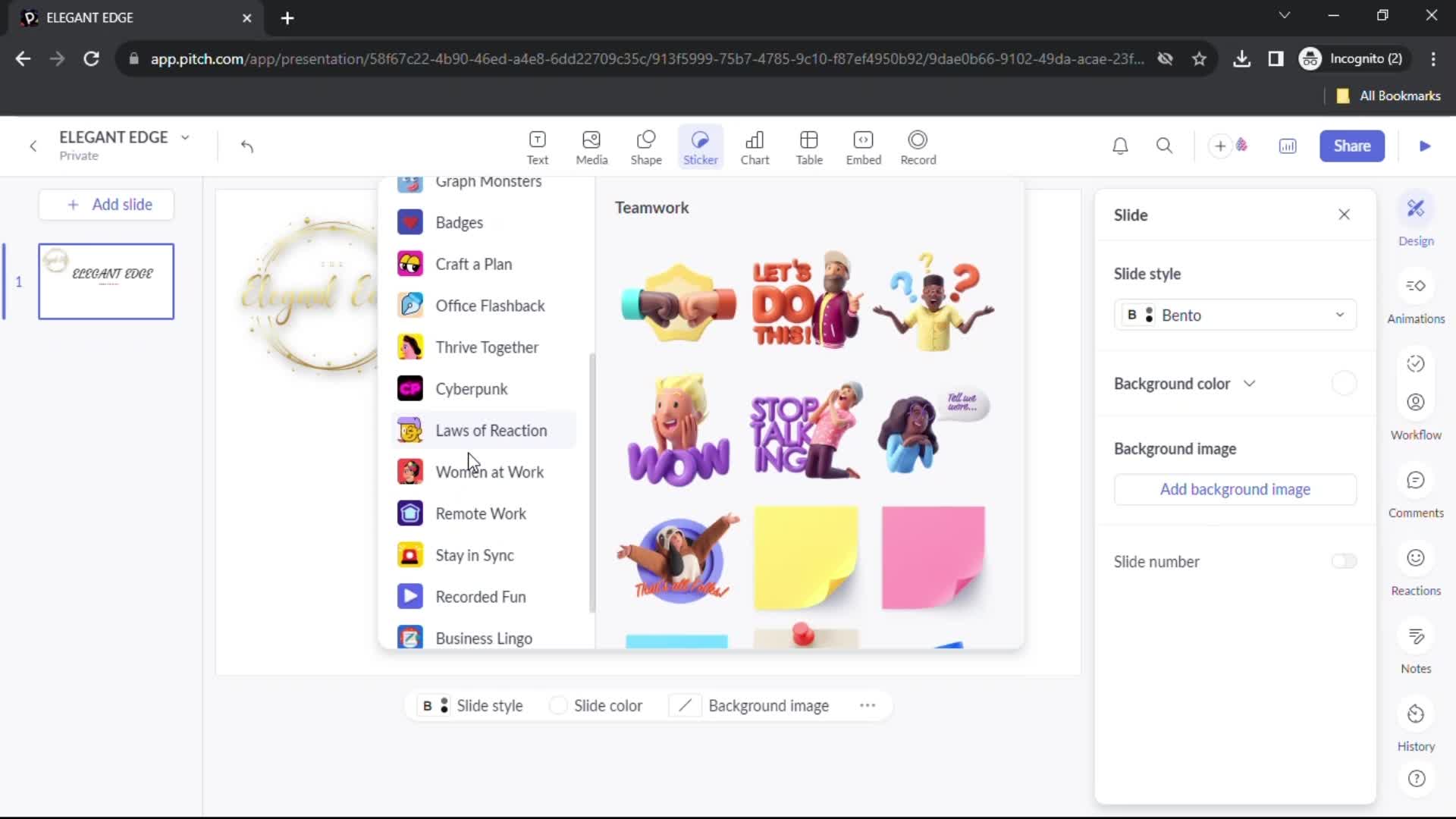The image size is (1456, 819).
Task: Open the Media panel
Action: click(592, 146)
